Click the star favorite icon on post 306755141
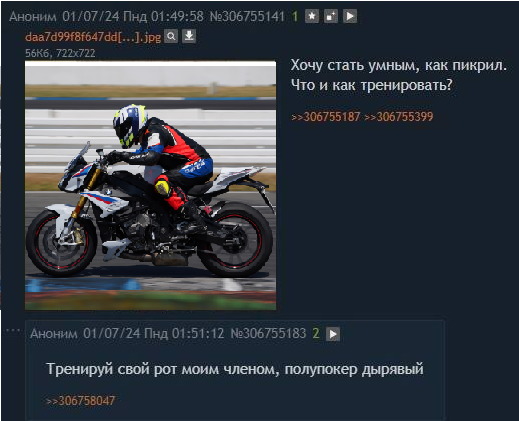This screenshot has width=519, height=421. (x=312, y=16)
